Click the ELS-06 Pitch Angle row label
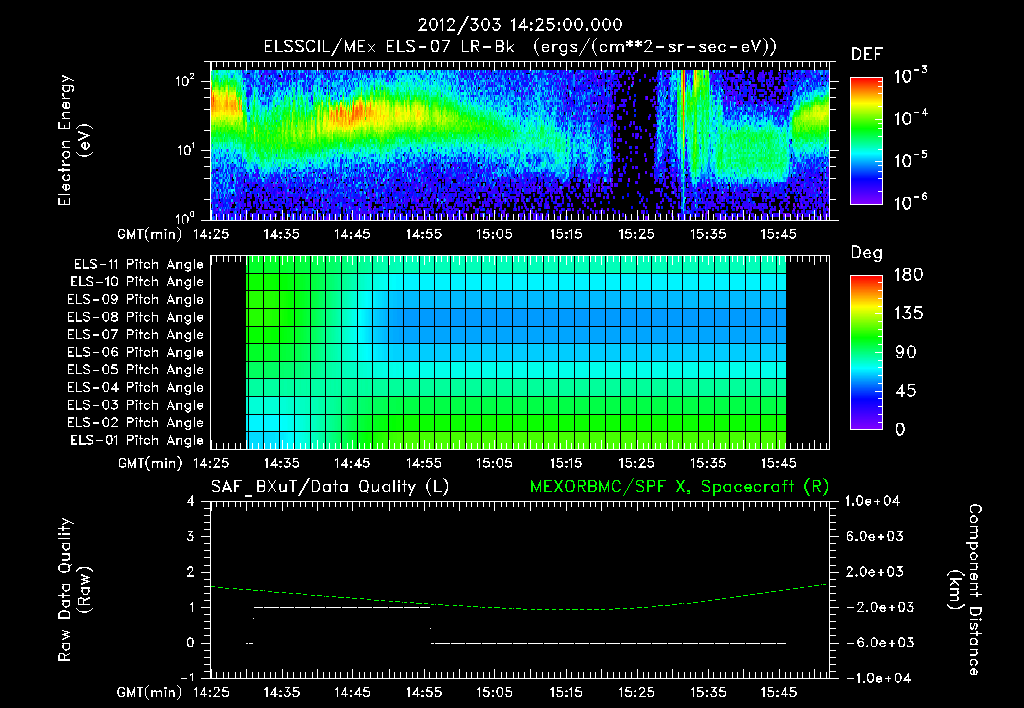 (x=136, y=353)
